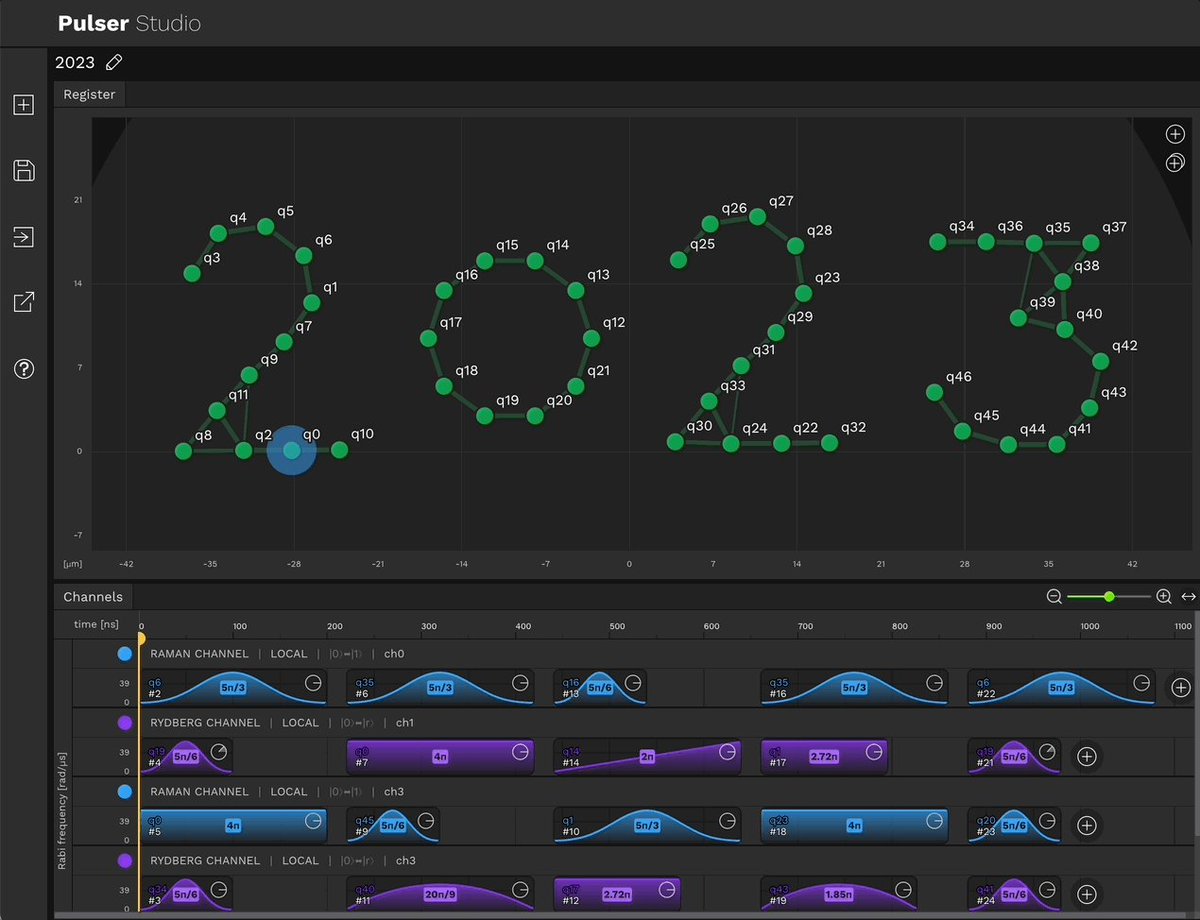
Task: Select the highlighted qubit q0 in the register
Action: (x=291, y=451)
